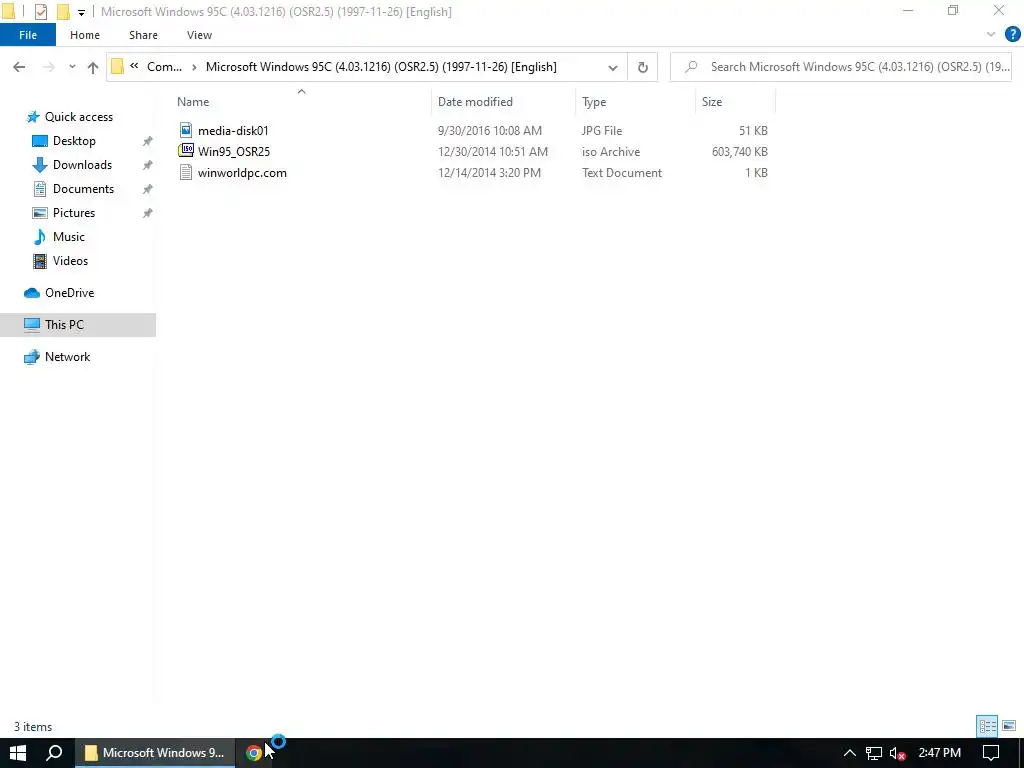Click New folder quick access toolbar icon
Viewport: 1024px width, 768px height.
[63, 12]
